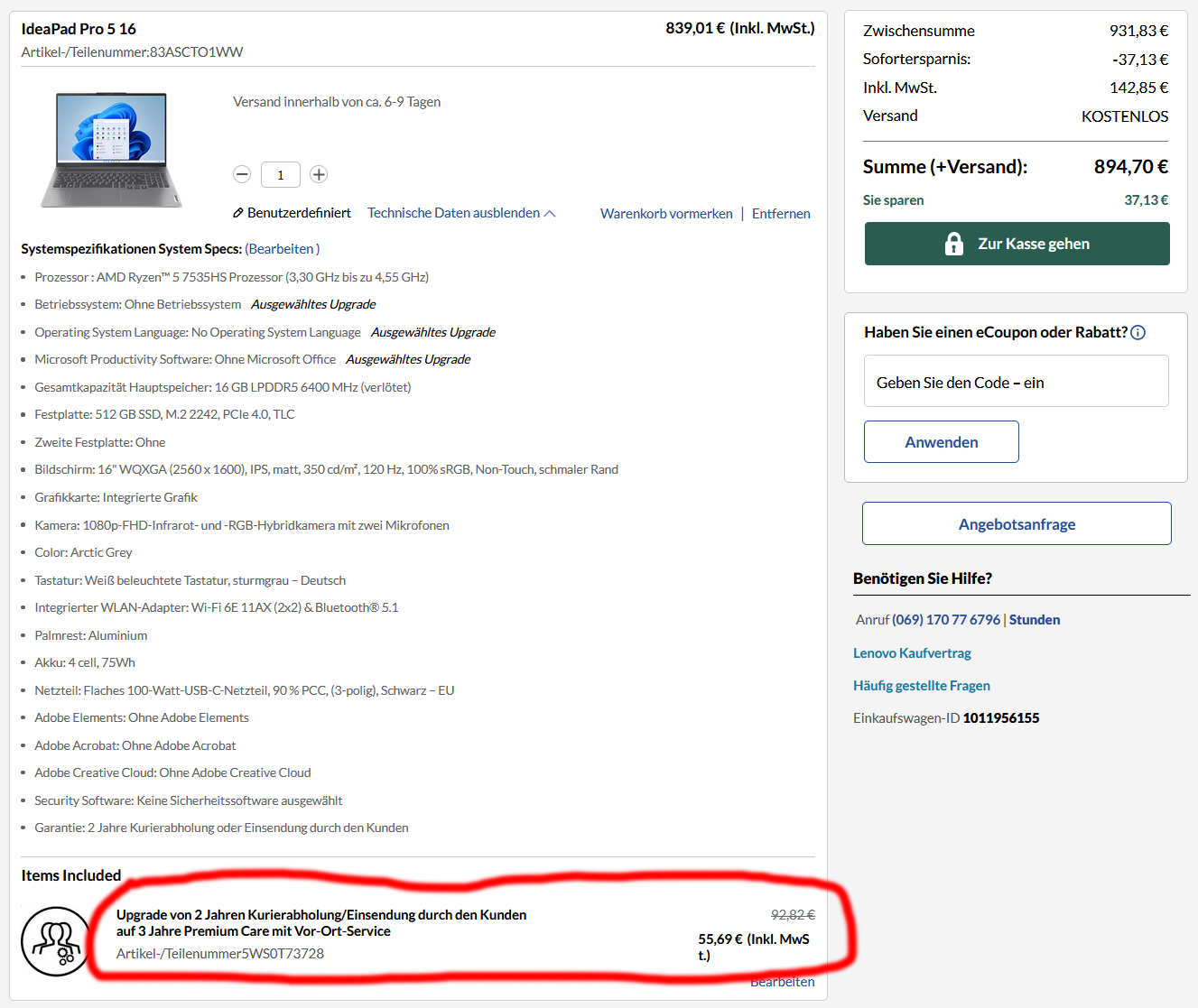Click the chevron beside Technische Daten ausblenden

click(x=550, y=214)
